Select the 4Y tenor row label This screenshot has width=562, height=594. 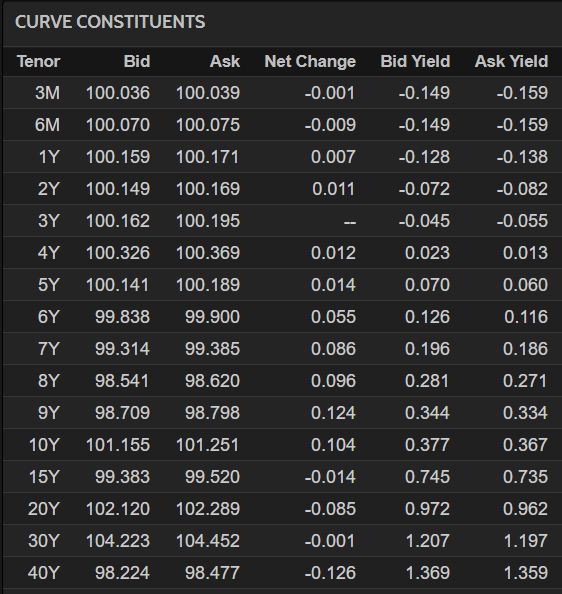click(x=49, y=253)
